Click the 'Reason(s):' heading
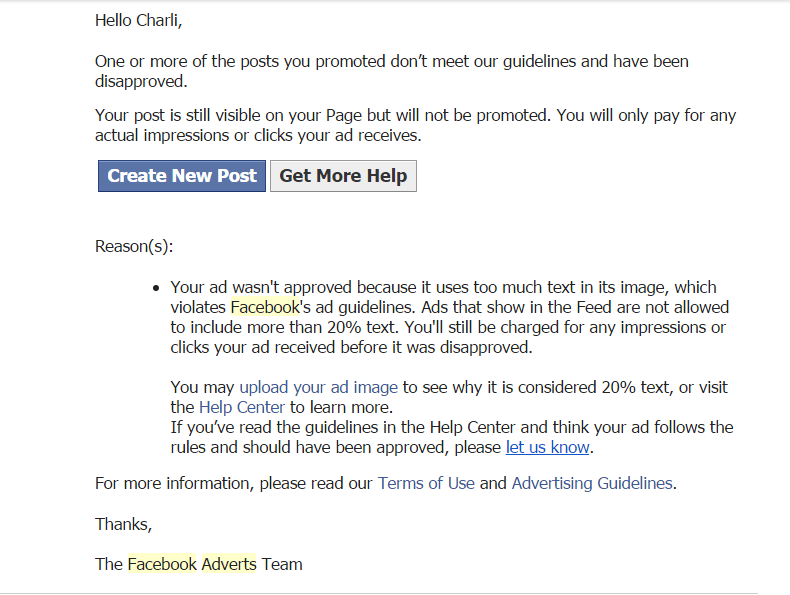The height and width of the screenshot is (595, 790). pyautogui.click(x=134, y=246)
